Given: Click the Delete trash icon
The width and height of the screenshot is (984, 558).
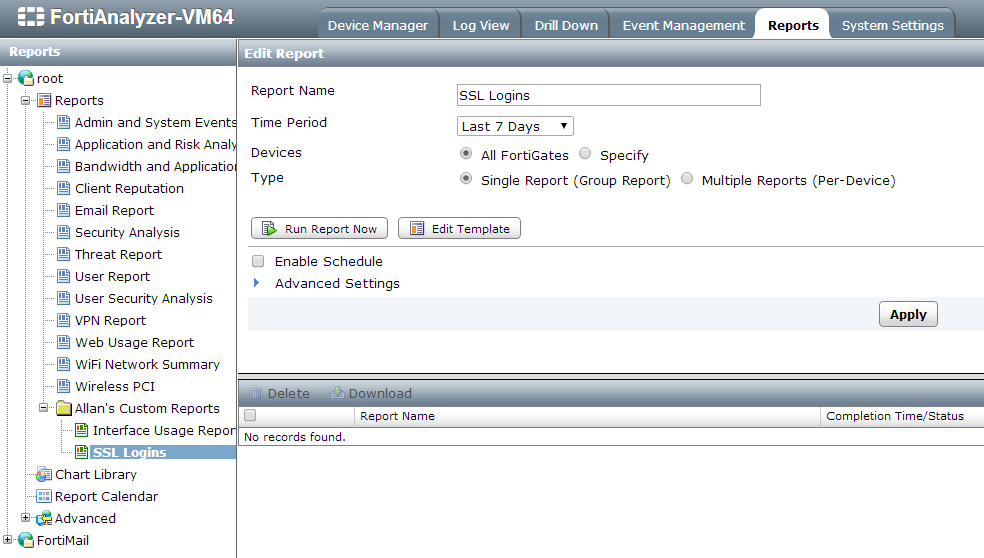Looking at the screenshot, I should coord(257,393).
